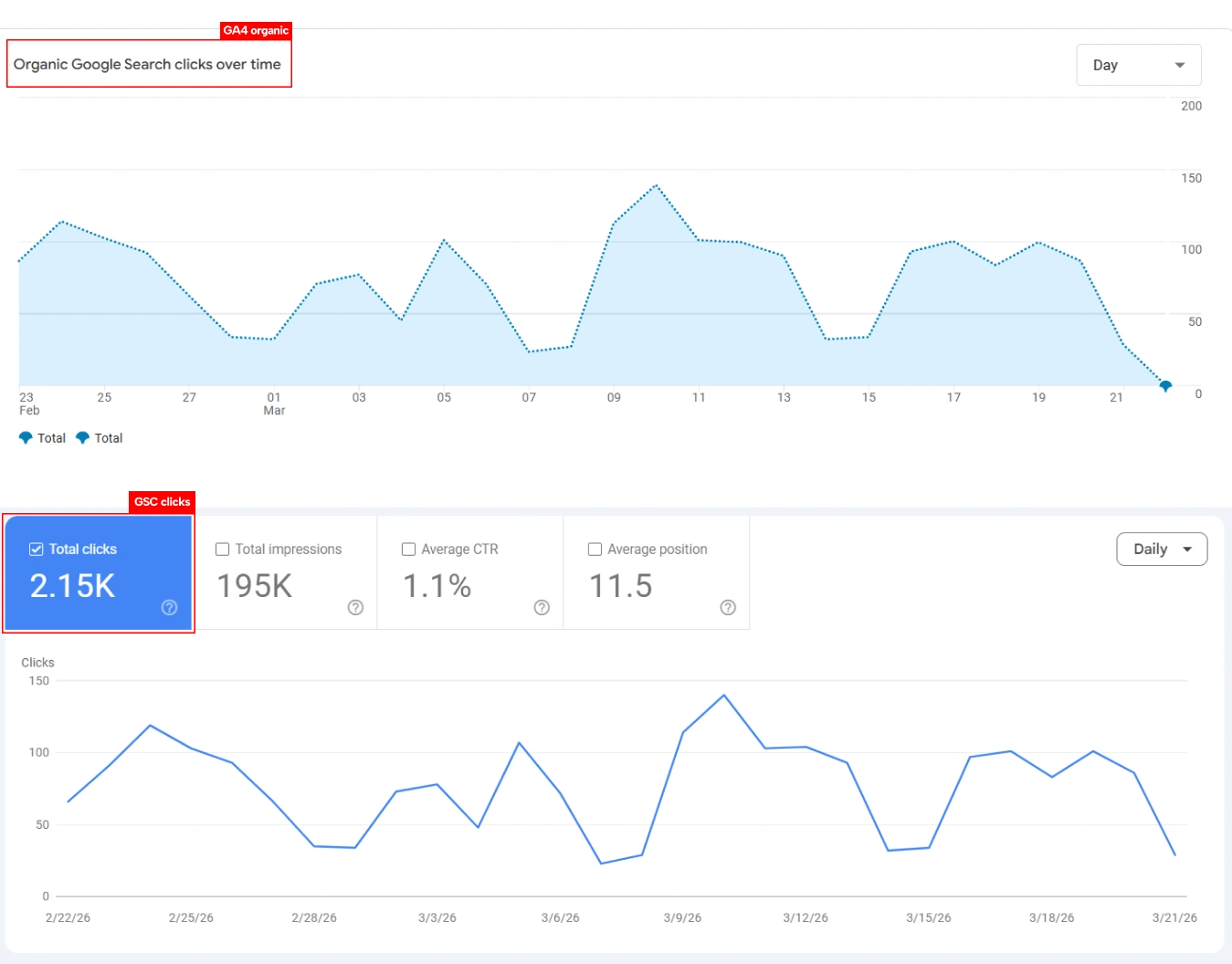1232x964 pixels.
Task: Select the first blue Total legend marker
Action: pyautogui.click(x=26, y=437)
